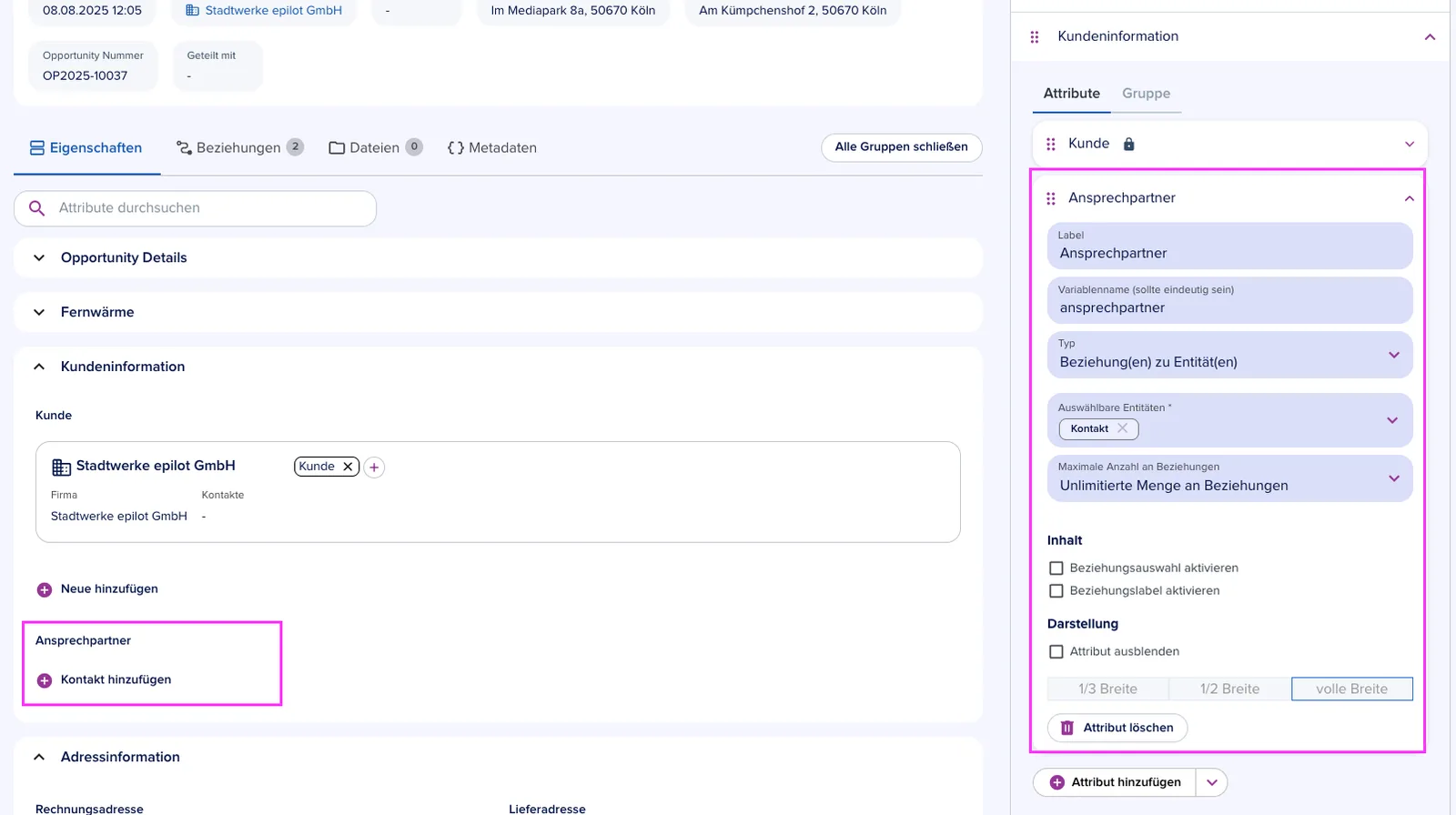Click plus icon for Neue hinzufügen
The image size is (1456, 815).
(44, 589)
